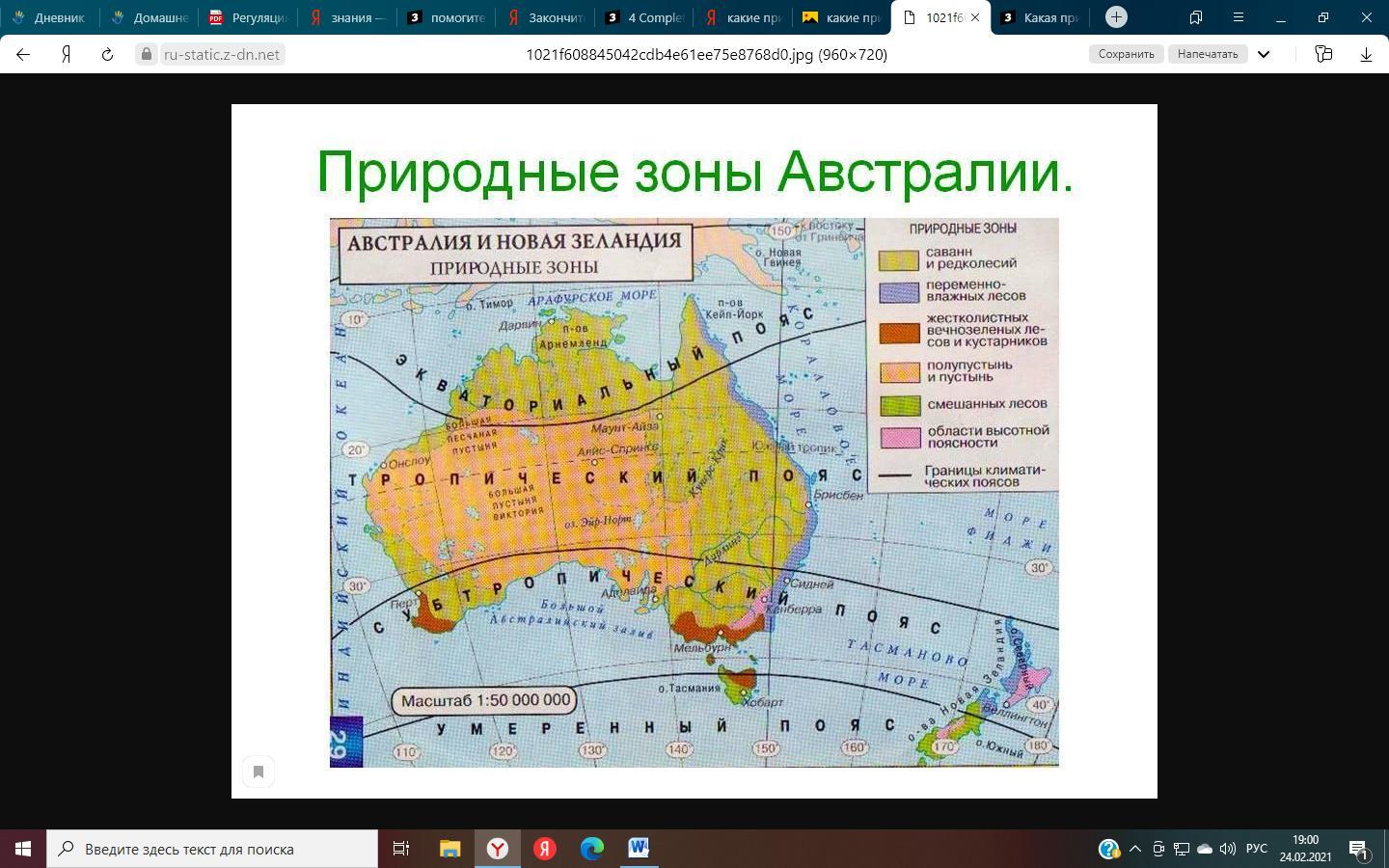The image size is (1389, 868).
Task: Click the Windows taskbar search field
Action: pyautogui.click(x=212, y=849)
